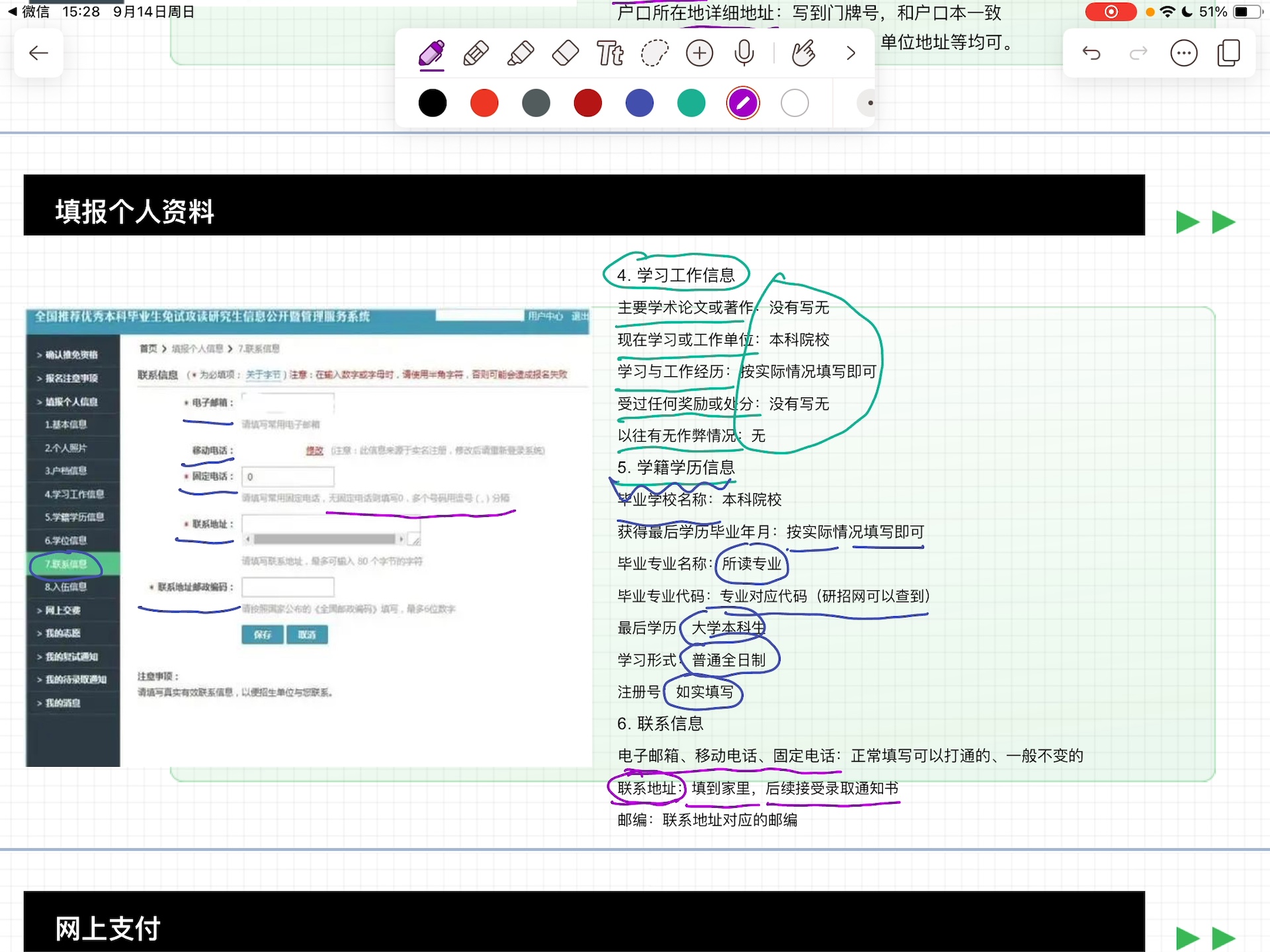Open 确认推免资格 in the sidebar
This screenshot has height=952, width=1270.
pos(71,355)
